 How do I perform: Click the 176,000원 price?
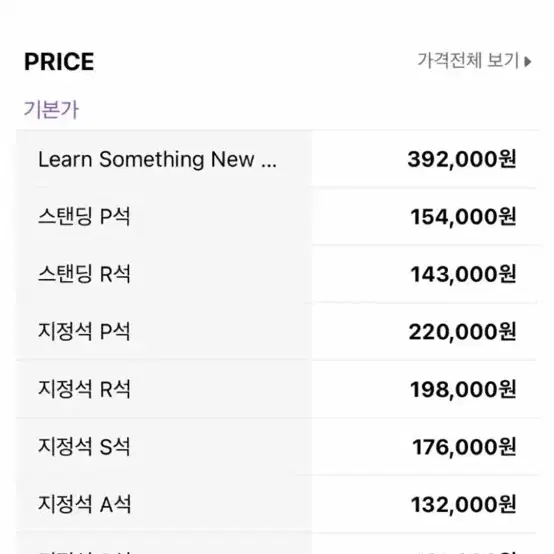pos(464,447)
